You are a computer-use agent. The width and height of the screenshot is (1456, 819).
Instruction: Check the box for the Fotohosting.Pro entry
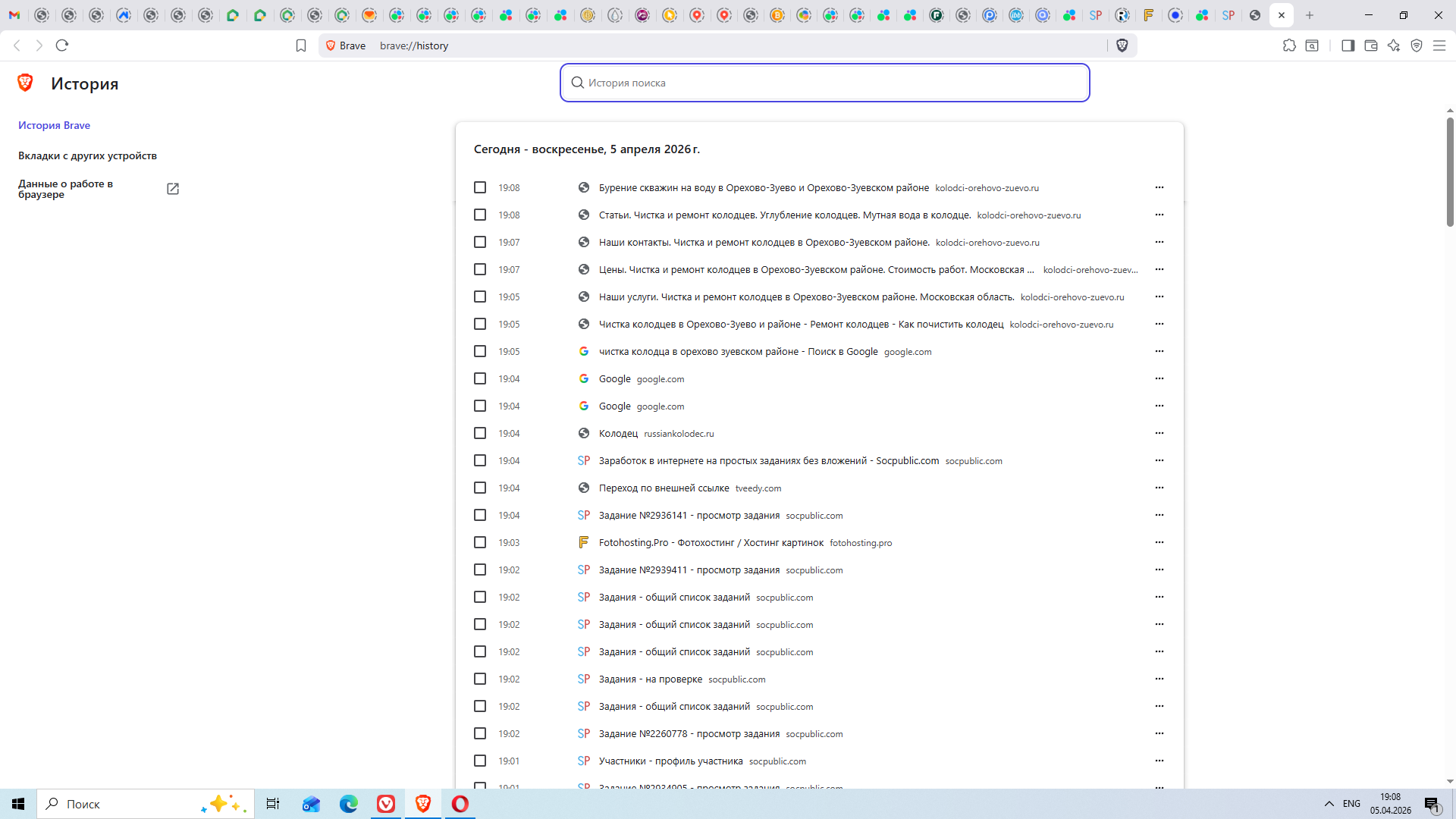pyautogui.click(x=480, y=542)
